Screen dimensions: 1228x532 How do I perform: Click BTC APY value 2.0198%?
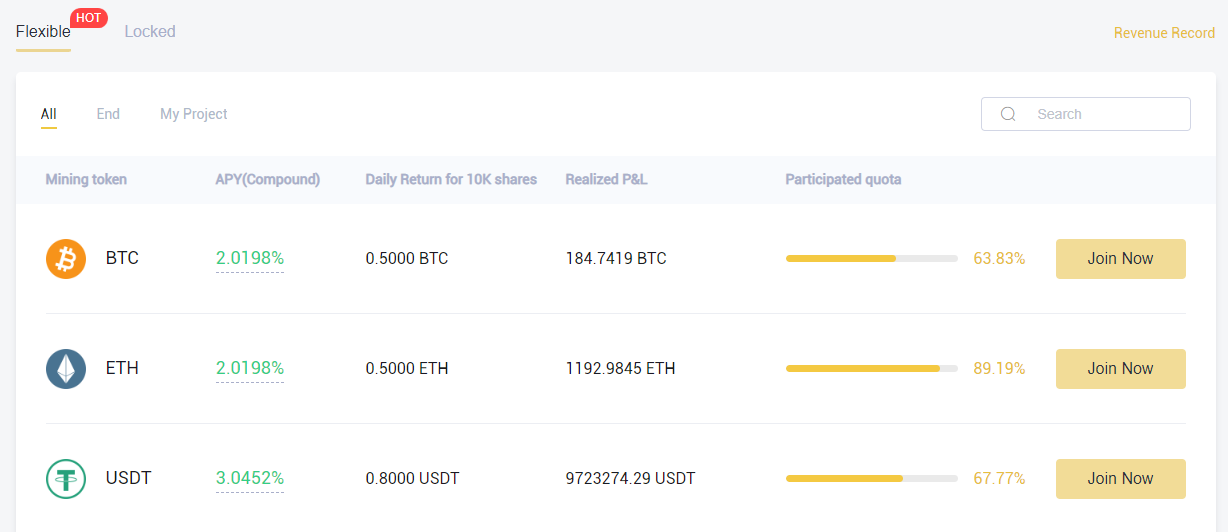[250, 259]
